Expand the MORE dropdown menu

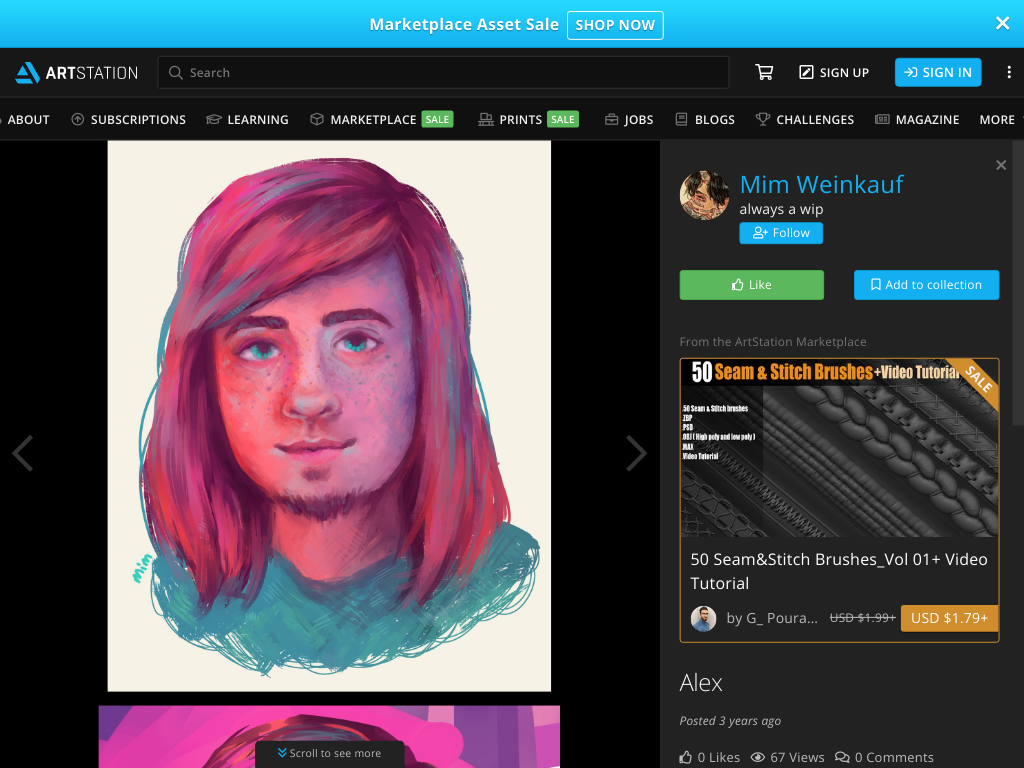(999, 120)
